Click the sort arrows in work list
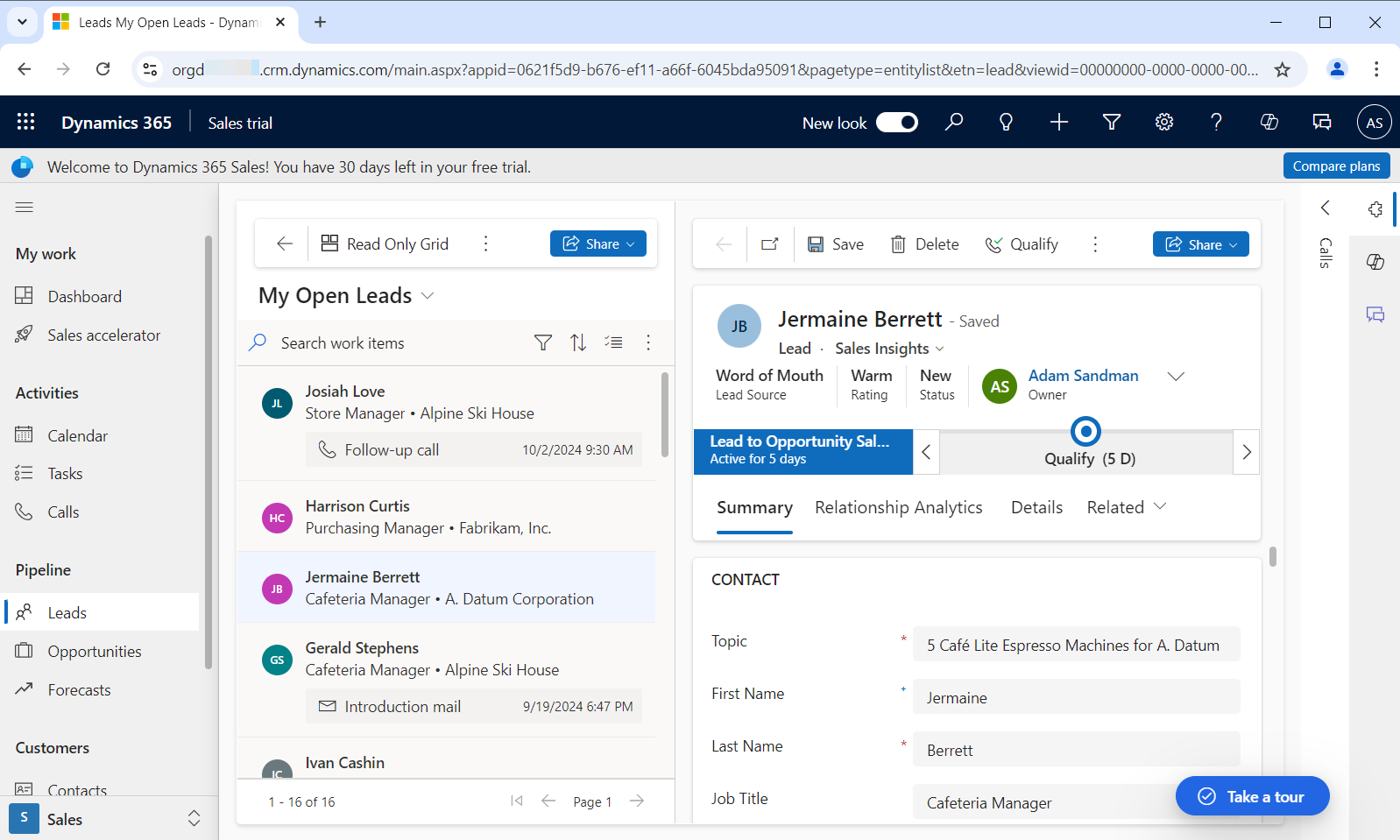The image size is (1400, 840). point(578,342)
